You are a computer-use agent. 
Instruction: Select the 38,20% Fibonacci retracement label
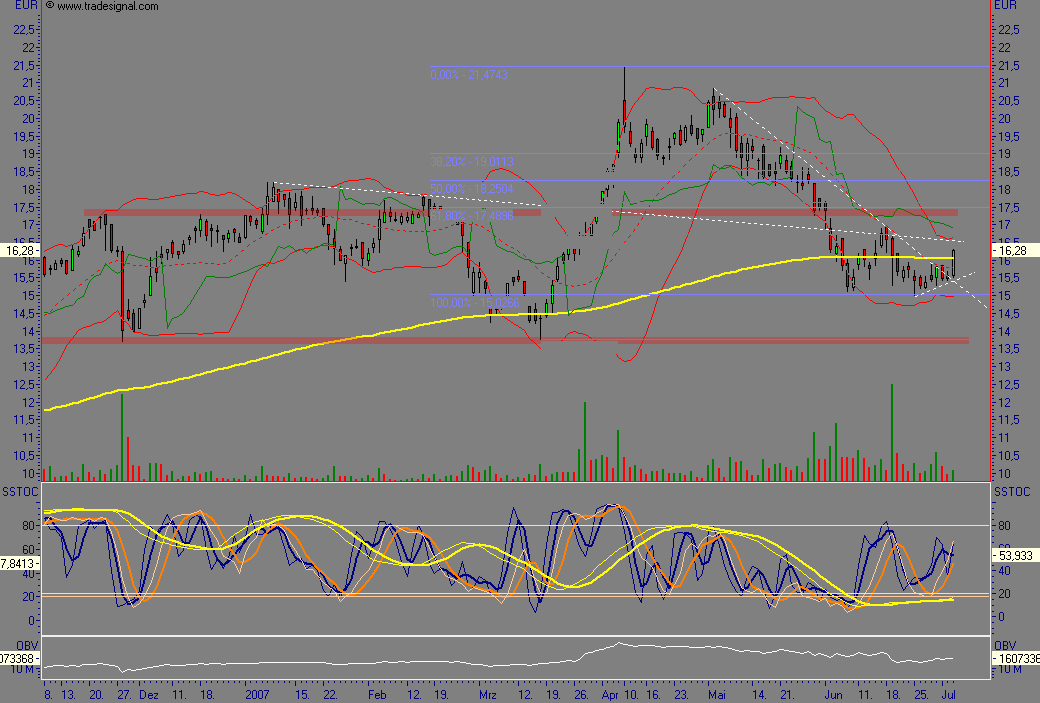[471, 161]
